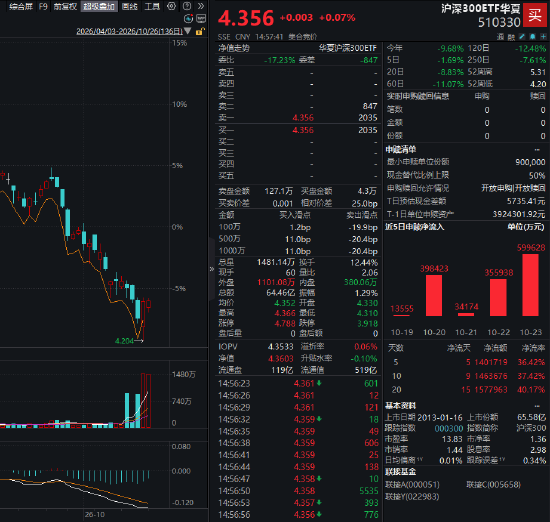The width and height of the screenshot is (550, 522).
Task: Click stock code 510330
Action: [499, 22]
